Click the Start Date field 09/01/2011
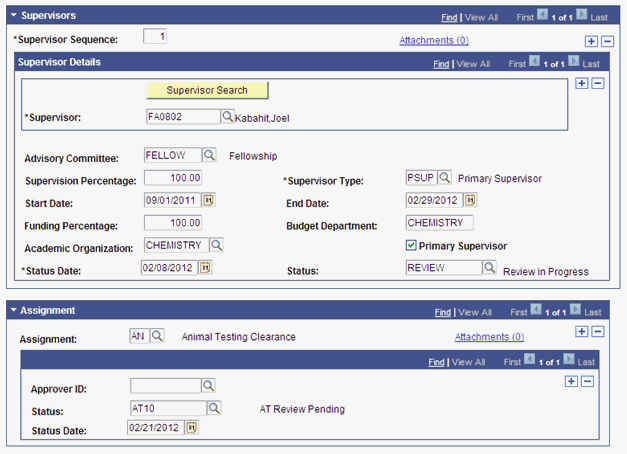Viewport: 627px width, 454px height. tap(172, 200)
